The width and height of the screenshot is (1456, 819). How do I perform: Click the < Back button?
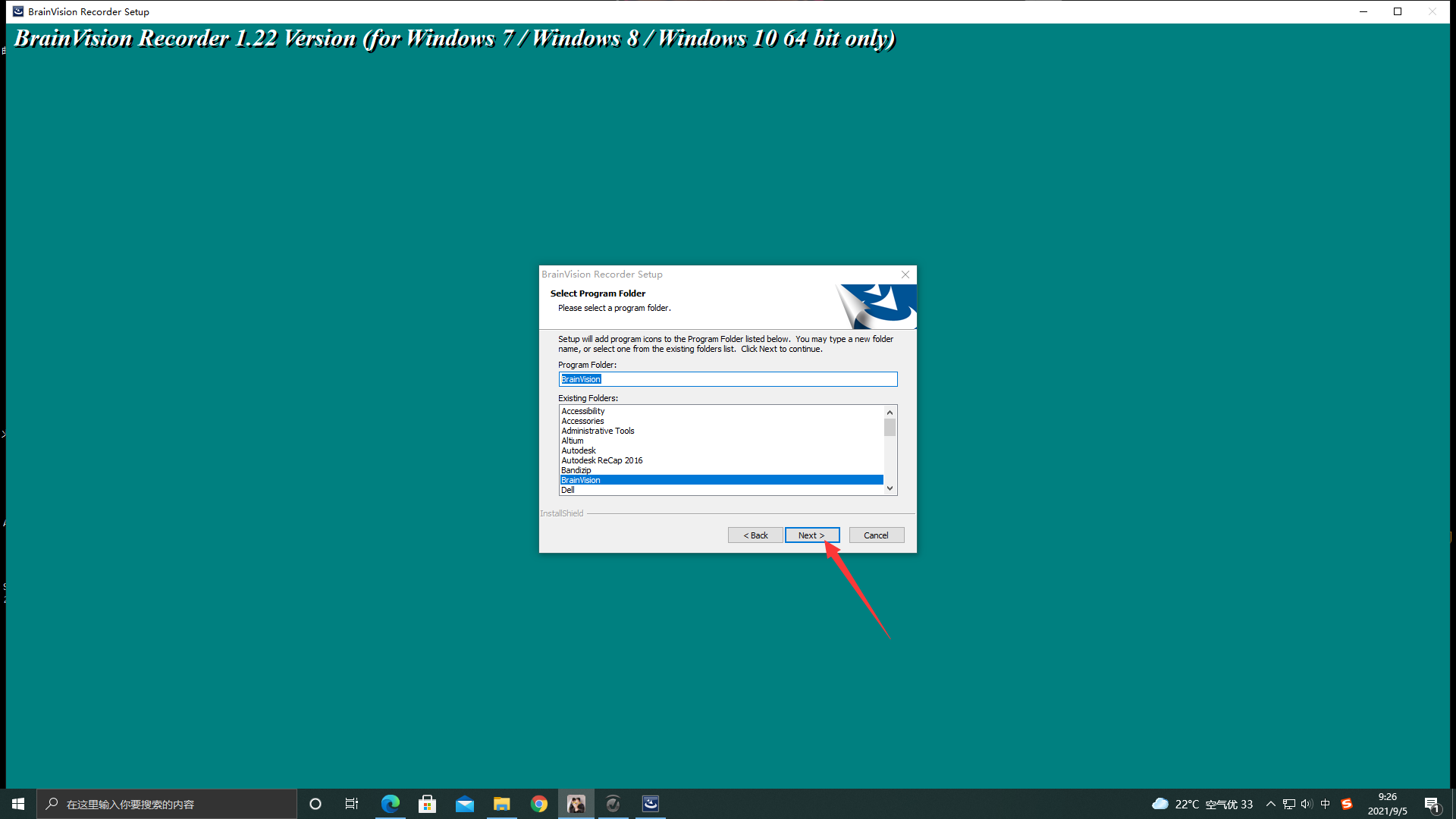pyautogui.click(x=755, y=535)
